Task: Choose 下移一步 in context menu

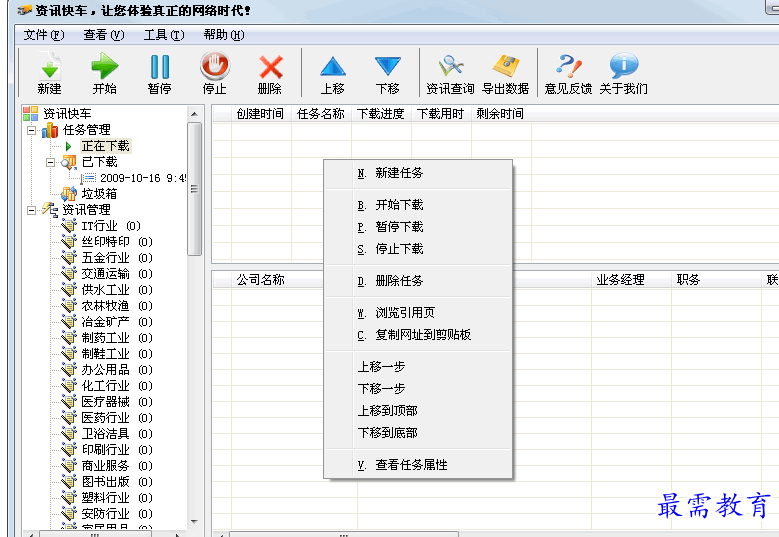Action: click(x=418, y=388)
